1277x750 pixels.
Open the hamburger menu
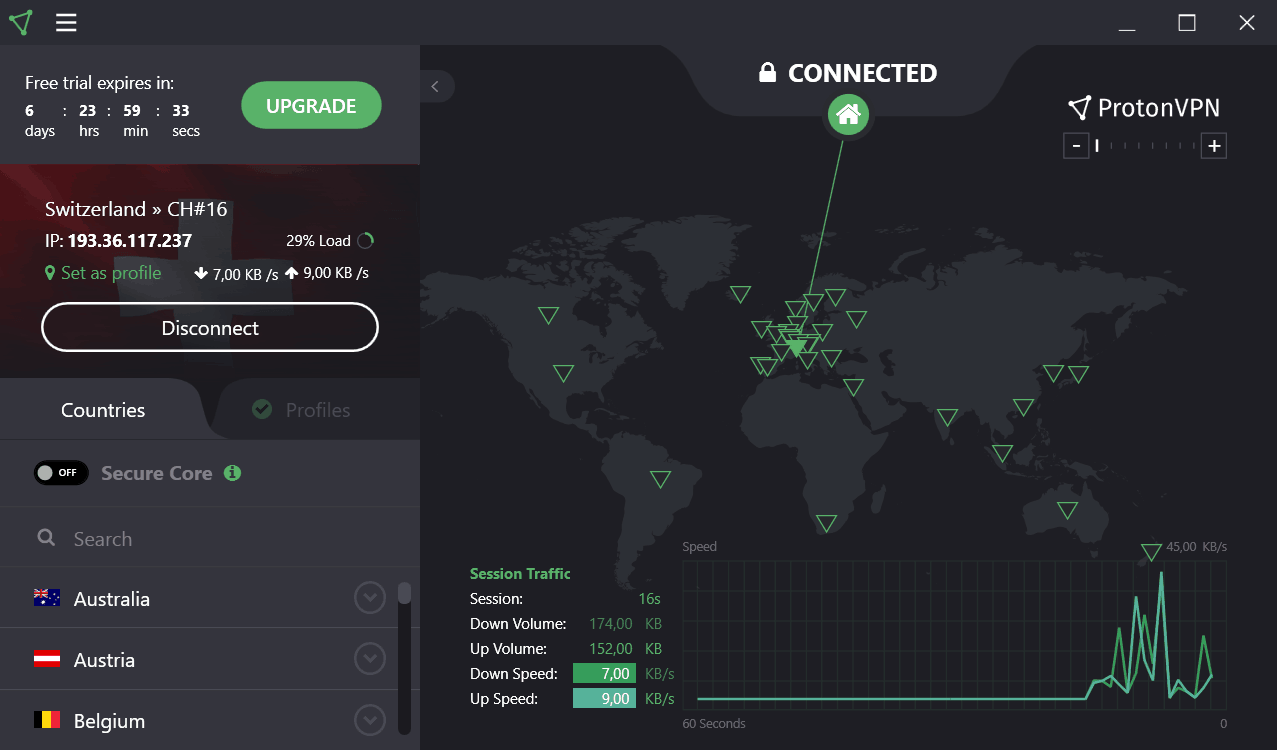pos(66,22)
